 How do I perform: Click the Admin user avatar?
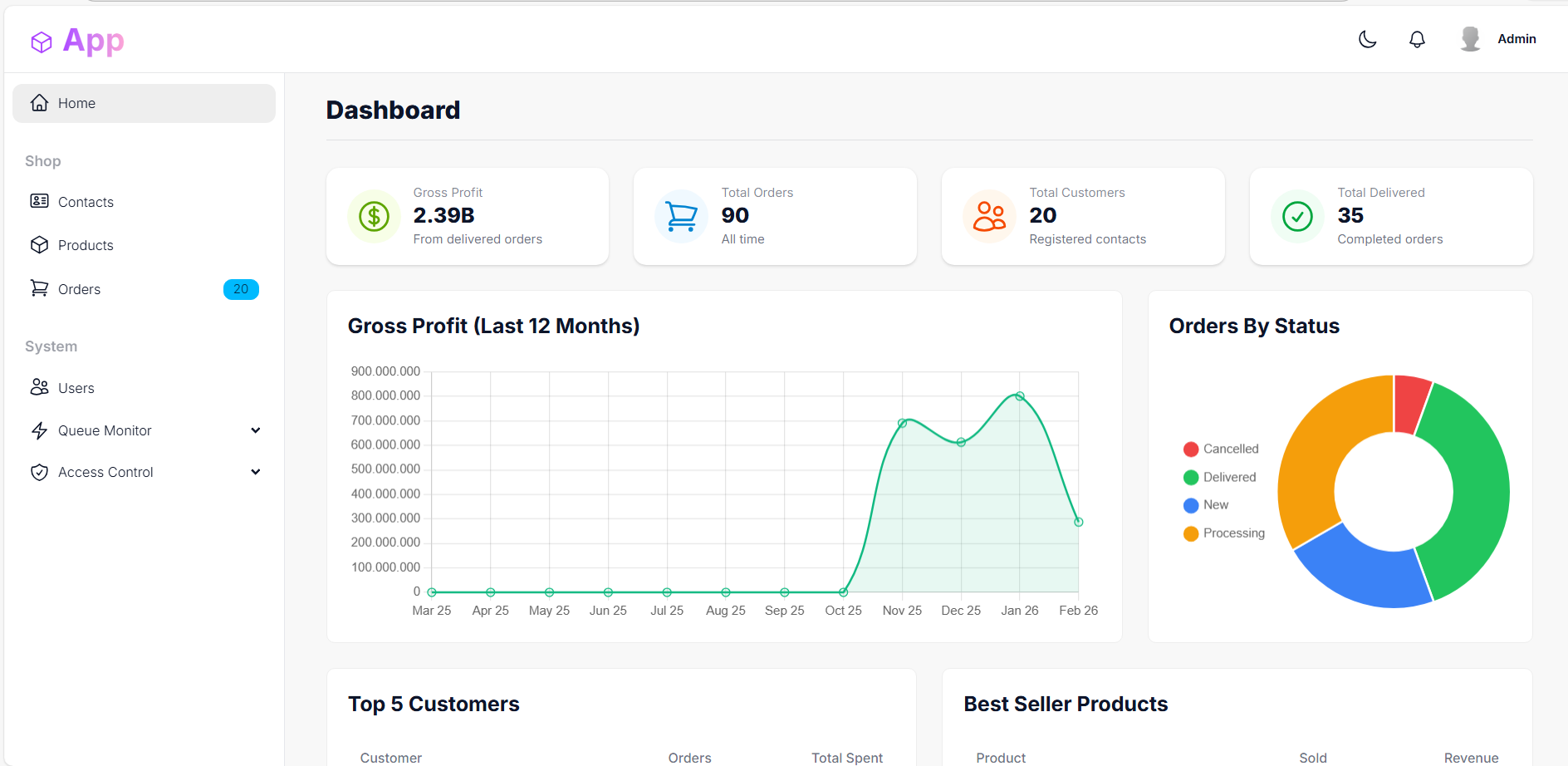pyautogui.click(x=1470, y=39)
